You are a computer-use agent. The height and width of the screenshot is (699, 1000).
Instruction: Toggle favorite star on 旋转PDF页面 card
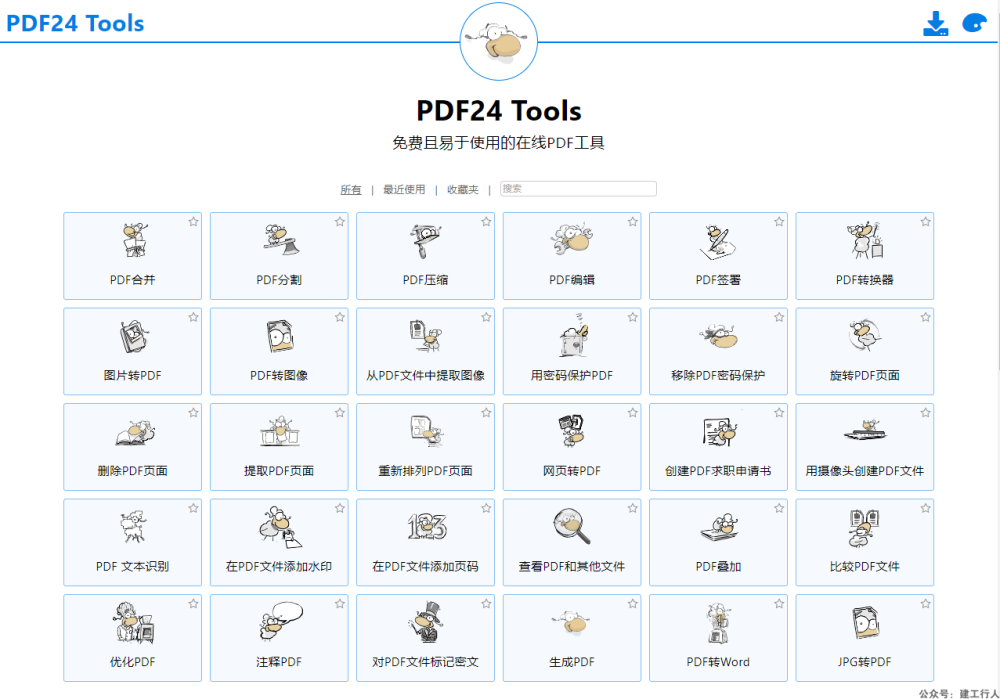925,317
